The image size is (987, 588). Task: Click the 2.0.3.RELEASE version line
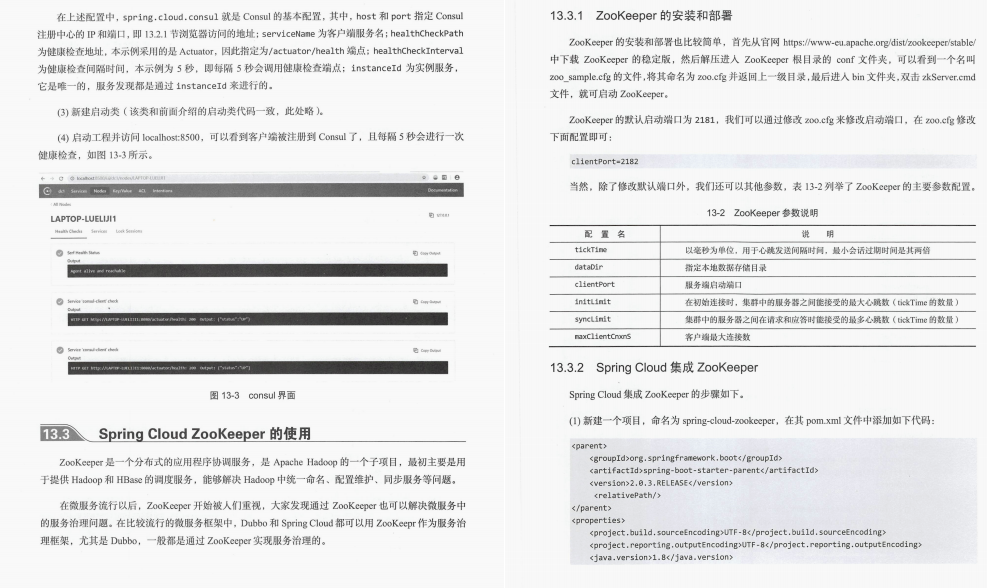click(661, 483)
